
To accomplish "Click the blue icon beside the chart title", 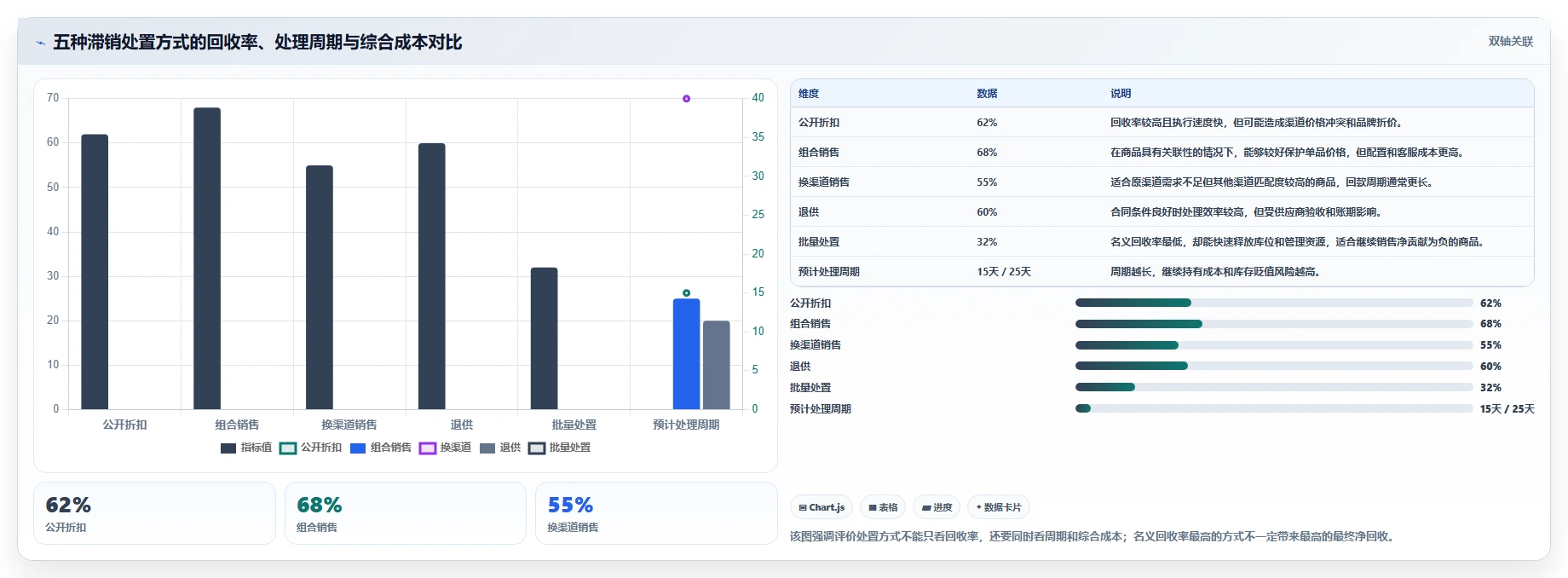I will pos(40,43).
